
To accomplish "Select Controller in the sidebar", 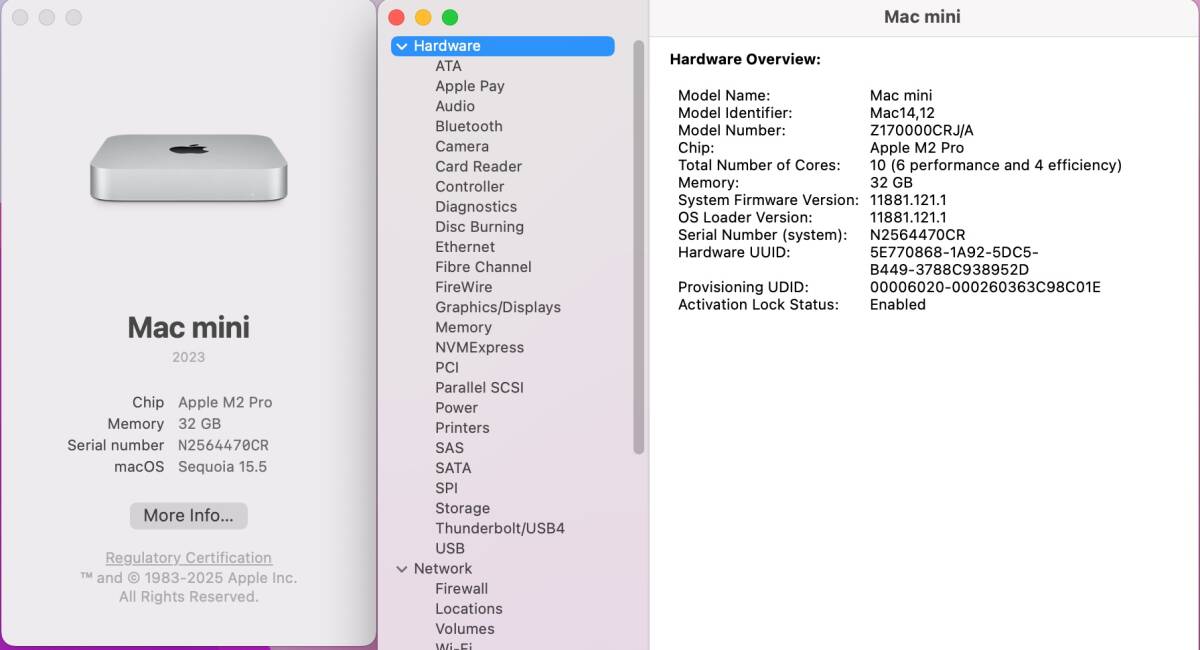I will click(x=470, y=186).
